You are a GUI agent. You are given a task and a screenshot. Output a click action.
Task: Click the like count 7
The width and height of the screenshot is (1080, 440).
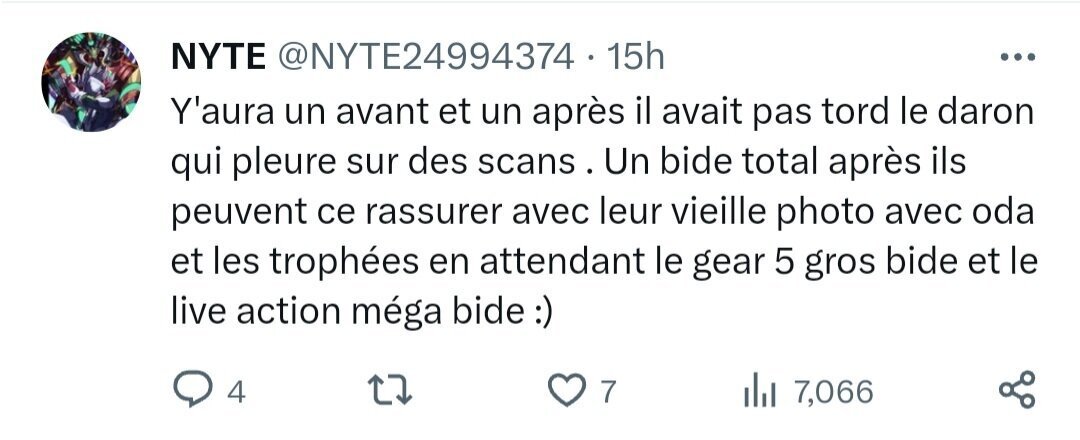(606, 392)
